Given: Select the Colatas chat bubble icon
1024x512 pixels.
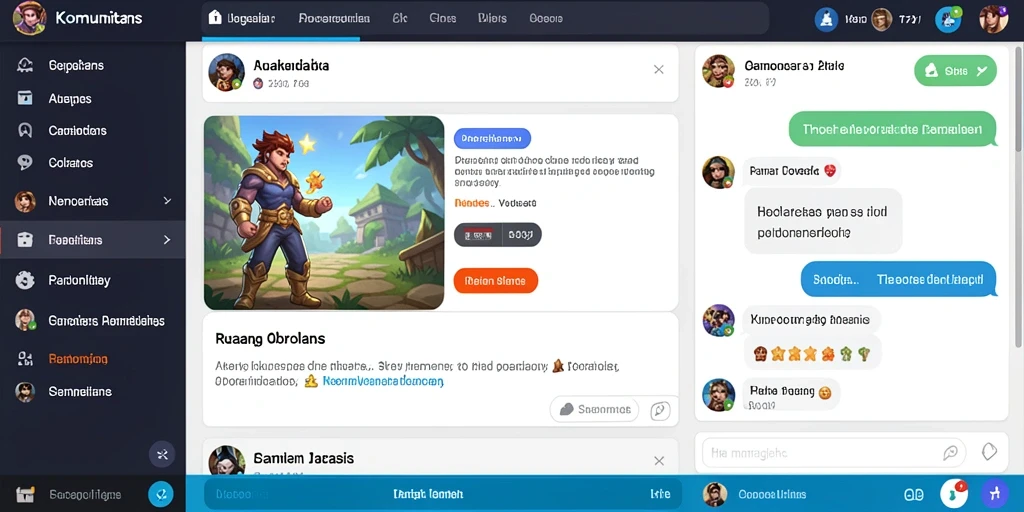Looking at the screenshot, I should point(25,163).
